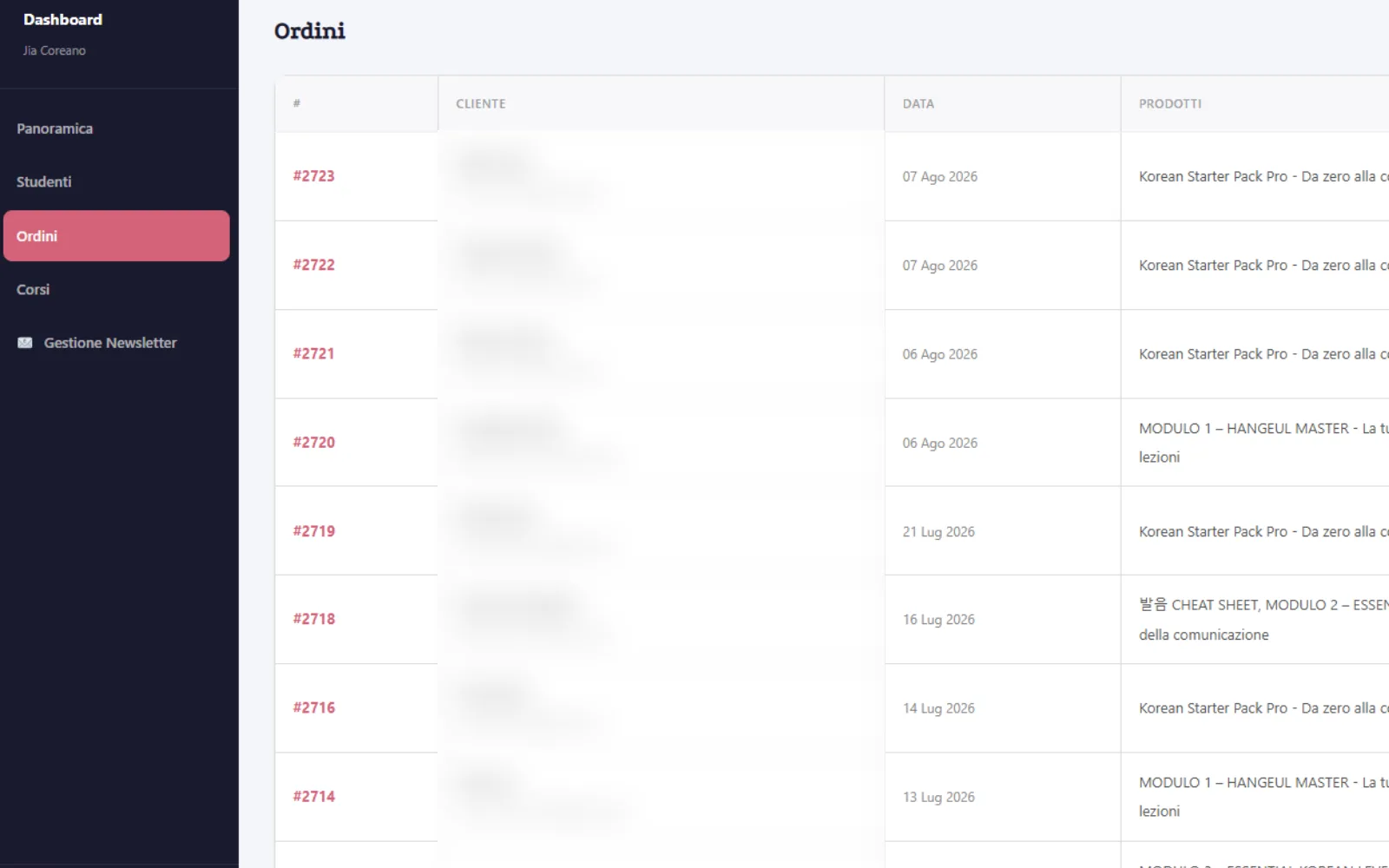Click the PRODOTTI column header
The height and width of the screenshot is (868, 1389).
[1170, 103]
